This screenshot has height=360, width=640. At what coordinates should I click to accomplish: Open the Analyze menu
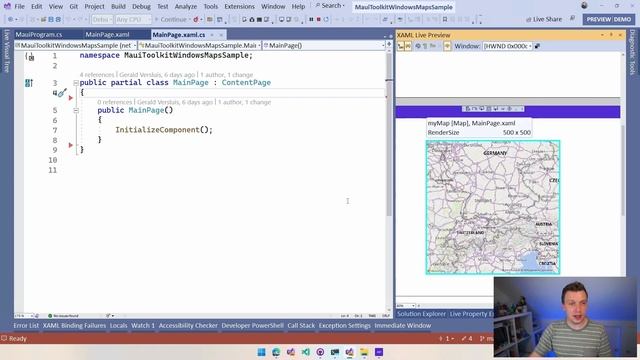coord(186,7)
